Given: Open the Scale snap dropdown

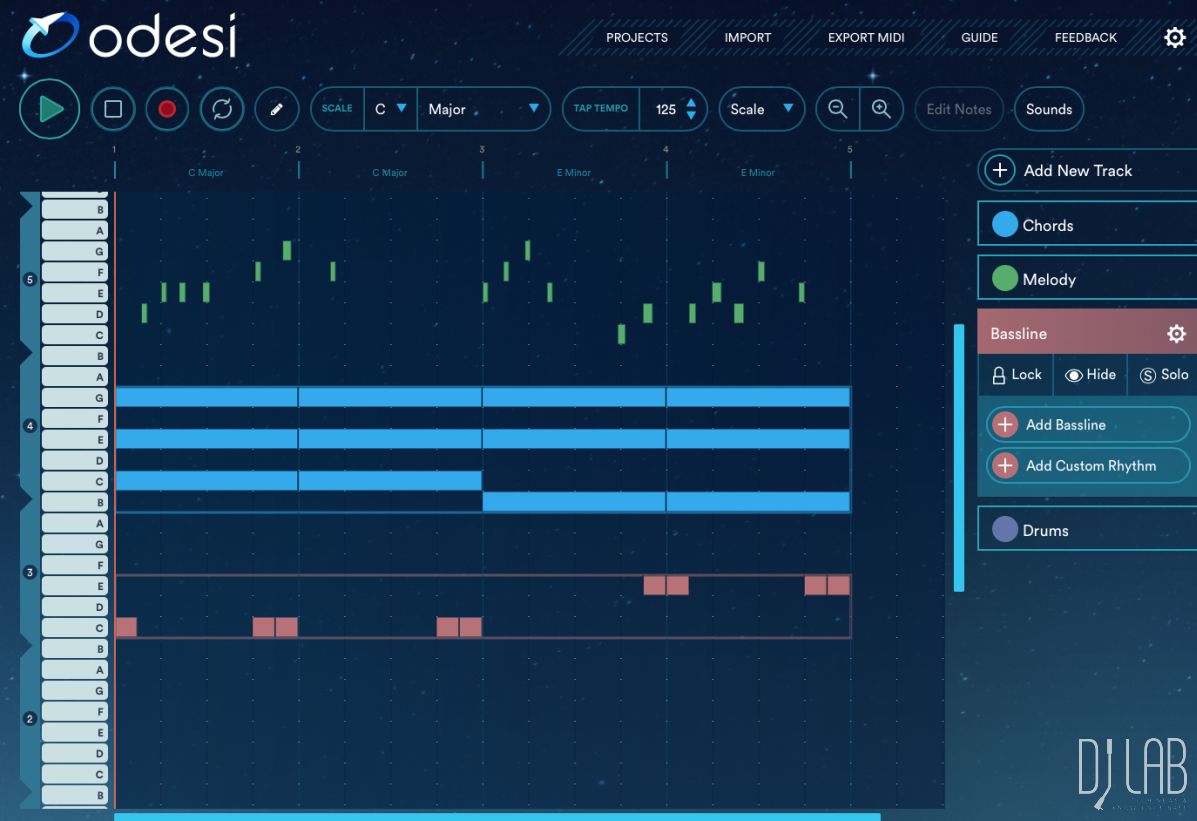Looking at the screenshot, I should tap(761, 109).
